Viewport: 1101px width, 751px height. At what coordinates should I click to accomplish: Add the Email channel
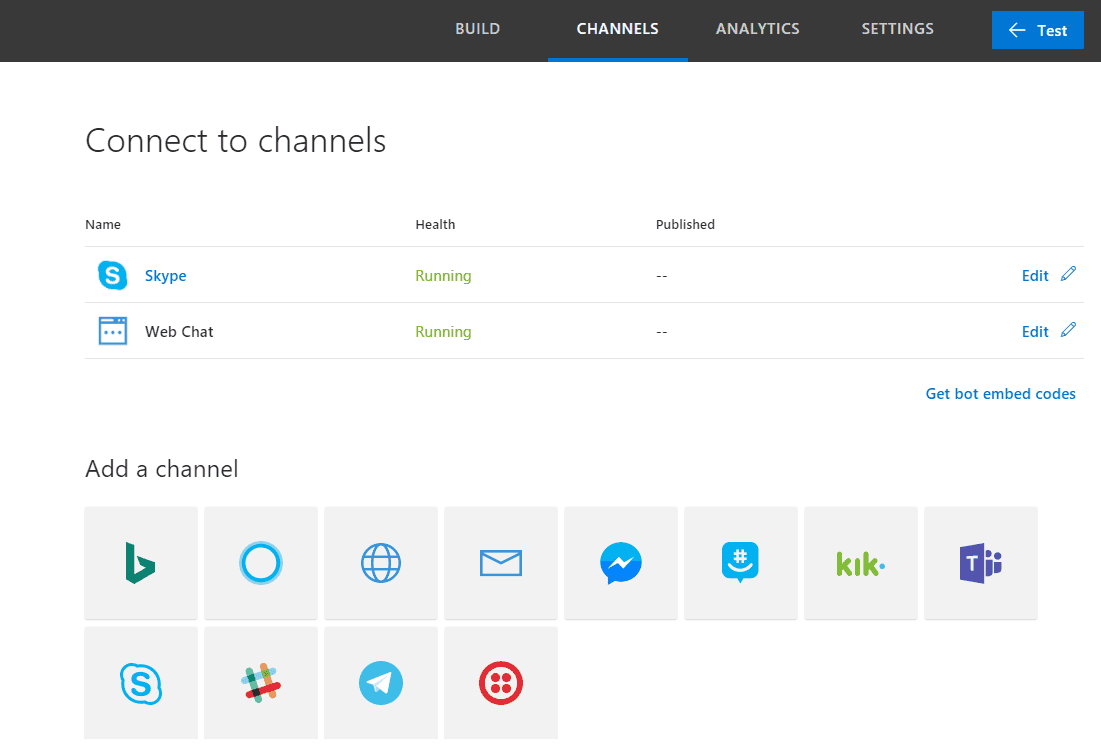(501, 563)
